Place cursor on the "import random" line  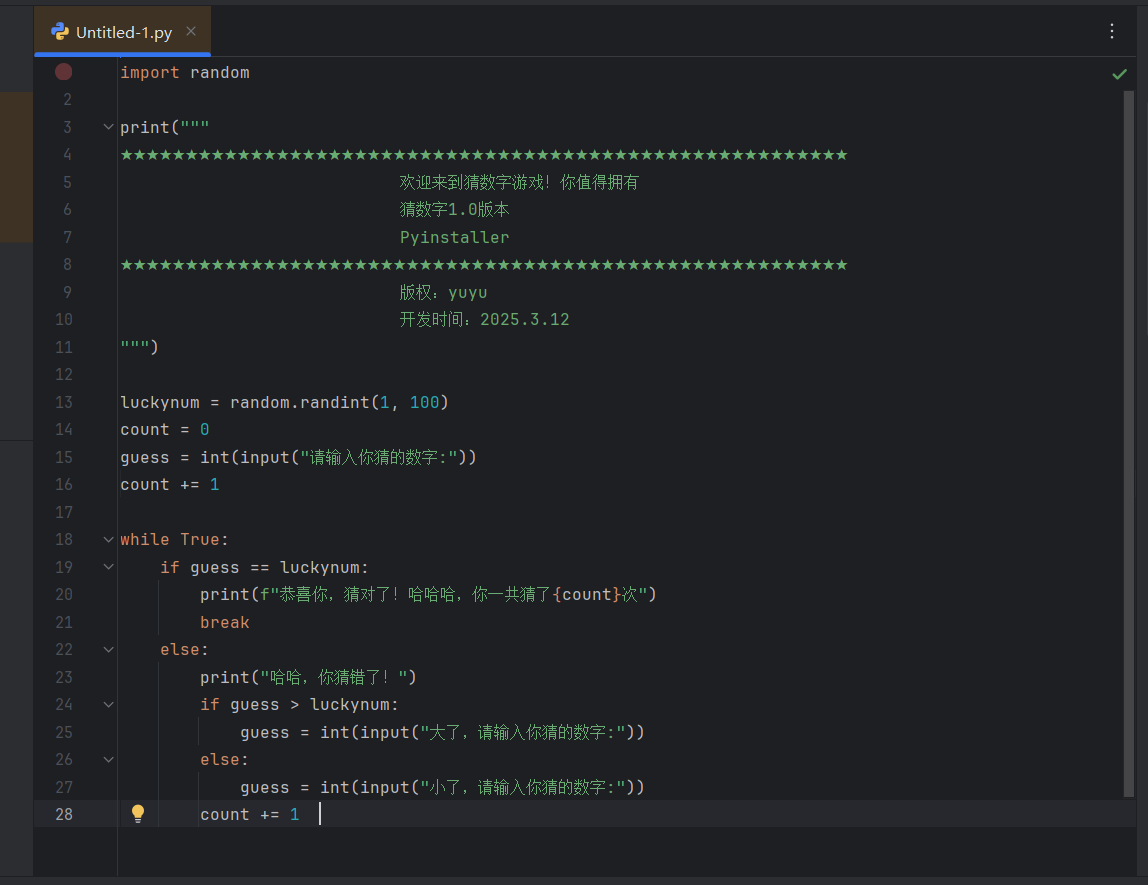pyautogui.click(x=185, y=73)
